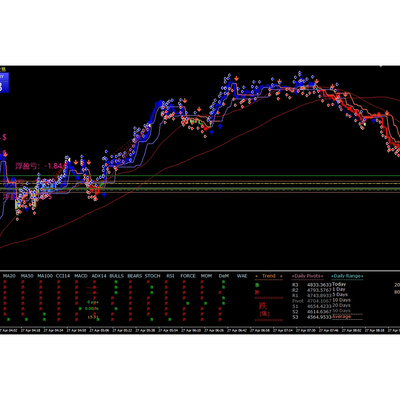The width and height of the screenshot is (400, 400).
Task: Click the red 跌 trend signal text
Action: [263, 306]
